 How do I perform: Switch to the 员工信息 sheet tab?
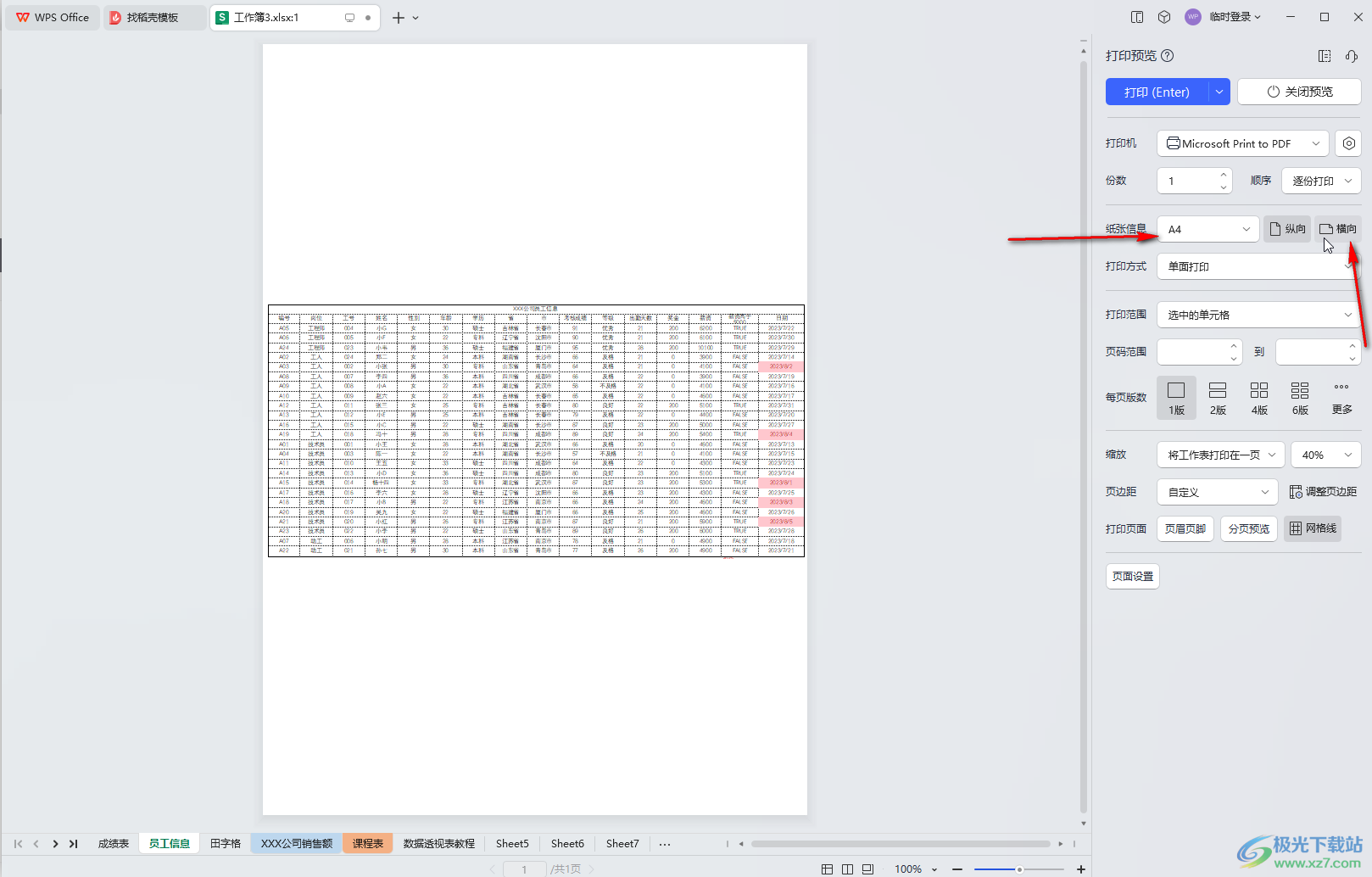[170, 844]
